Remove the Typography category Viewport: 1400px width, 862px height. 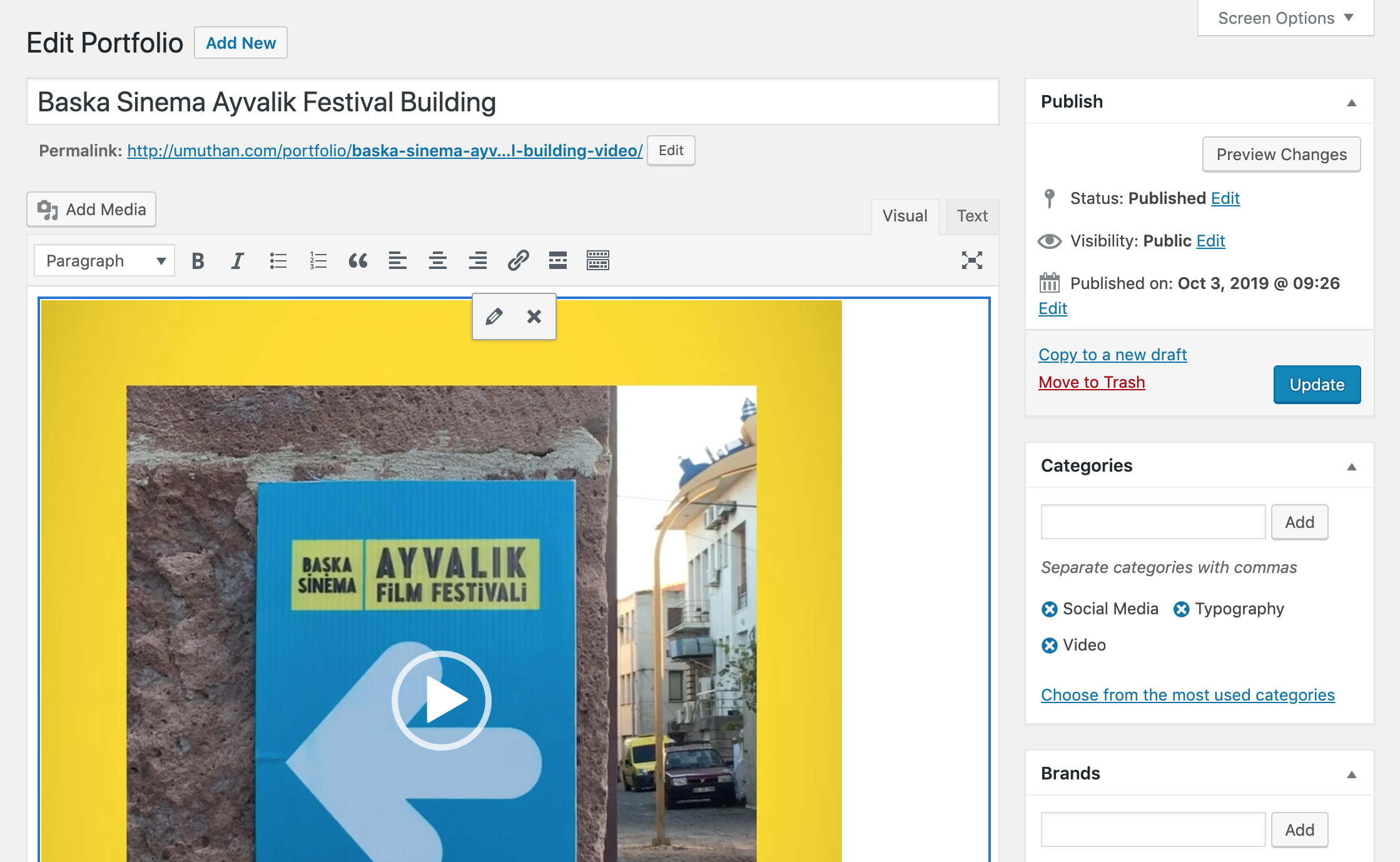[1181, 609]
